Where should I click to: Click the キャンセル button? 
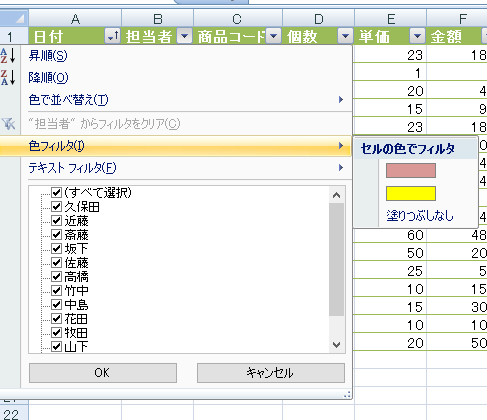click(x=271, y=373)
